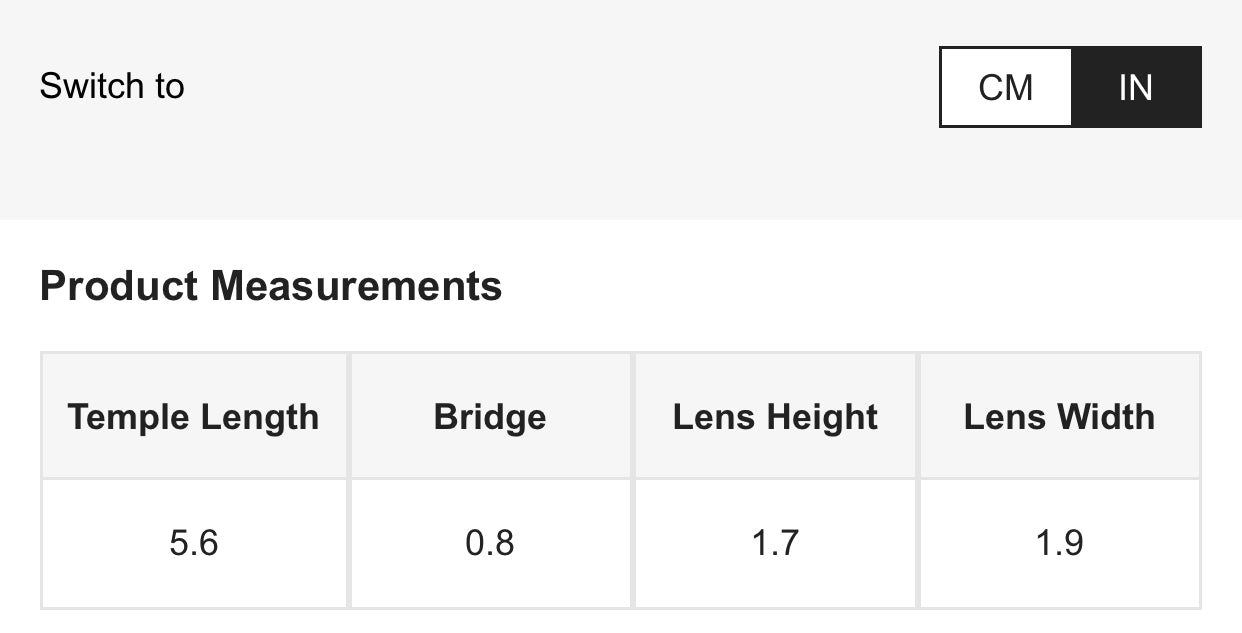Image resolution: width=1242 pixels, height=633 pixels.
Task: Select the IN unit option
Action: click(1136, 87)
